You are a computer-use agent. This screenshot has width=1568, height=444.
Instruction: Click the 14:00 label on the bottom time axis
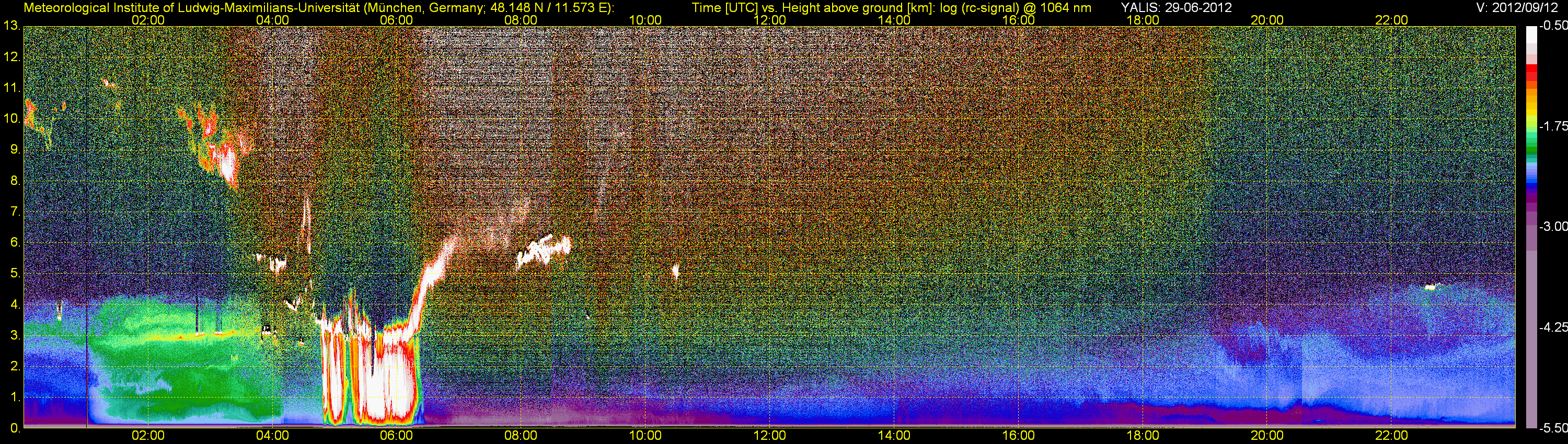(894, 436)
